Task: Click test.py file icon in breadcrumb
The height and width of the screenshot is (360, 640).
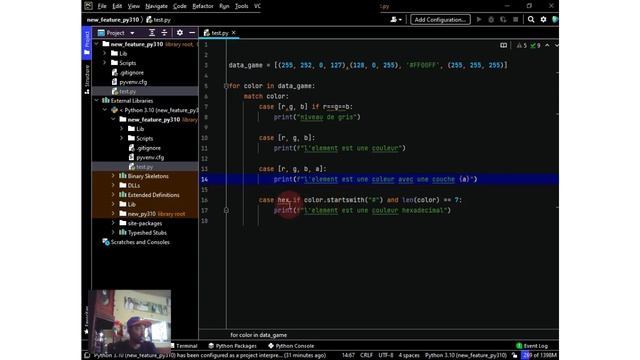Action: pyautogui.click(x=149, y=19)
